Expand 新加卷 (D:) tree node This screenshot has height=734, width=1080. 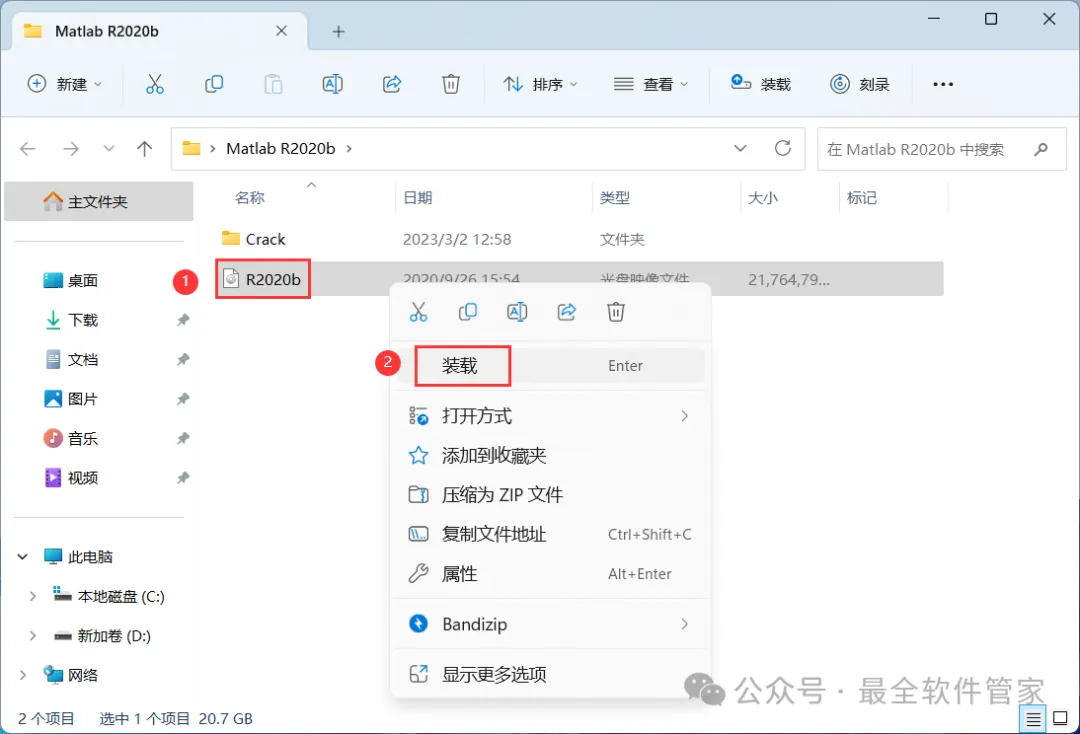pos(32,636)
